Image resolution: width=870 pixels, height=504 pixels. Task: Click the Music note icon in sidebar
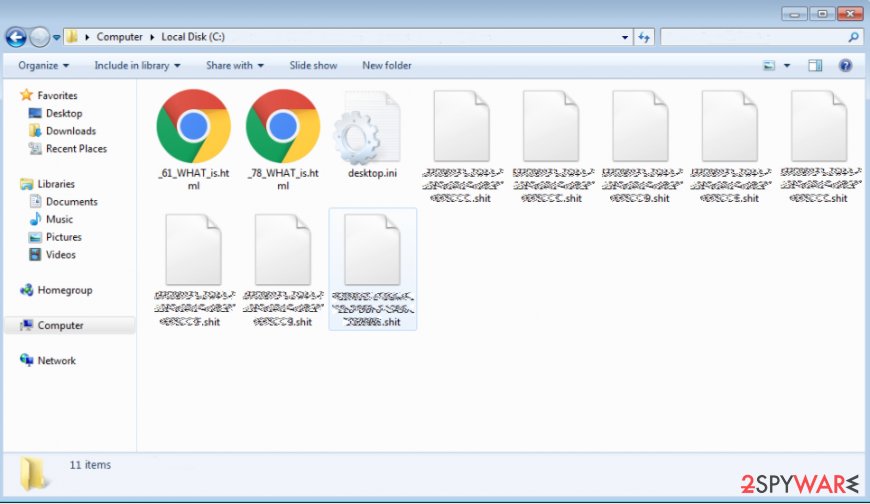[35, 219]
